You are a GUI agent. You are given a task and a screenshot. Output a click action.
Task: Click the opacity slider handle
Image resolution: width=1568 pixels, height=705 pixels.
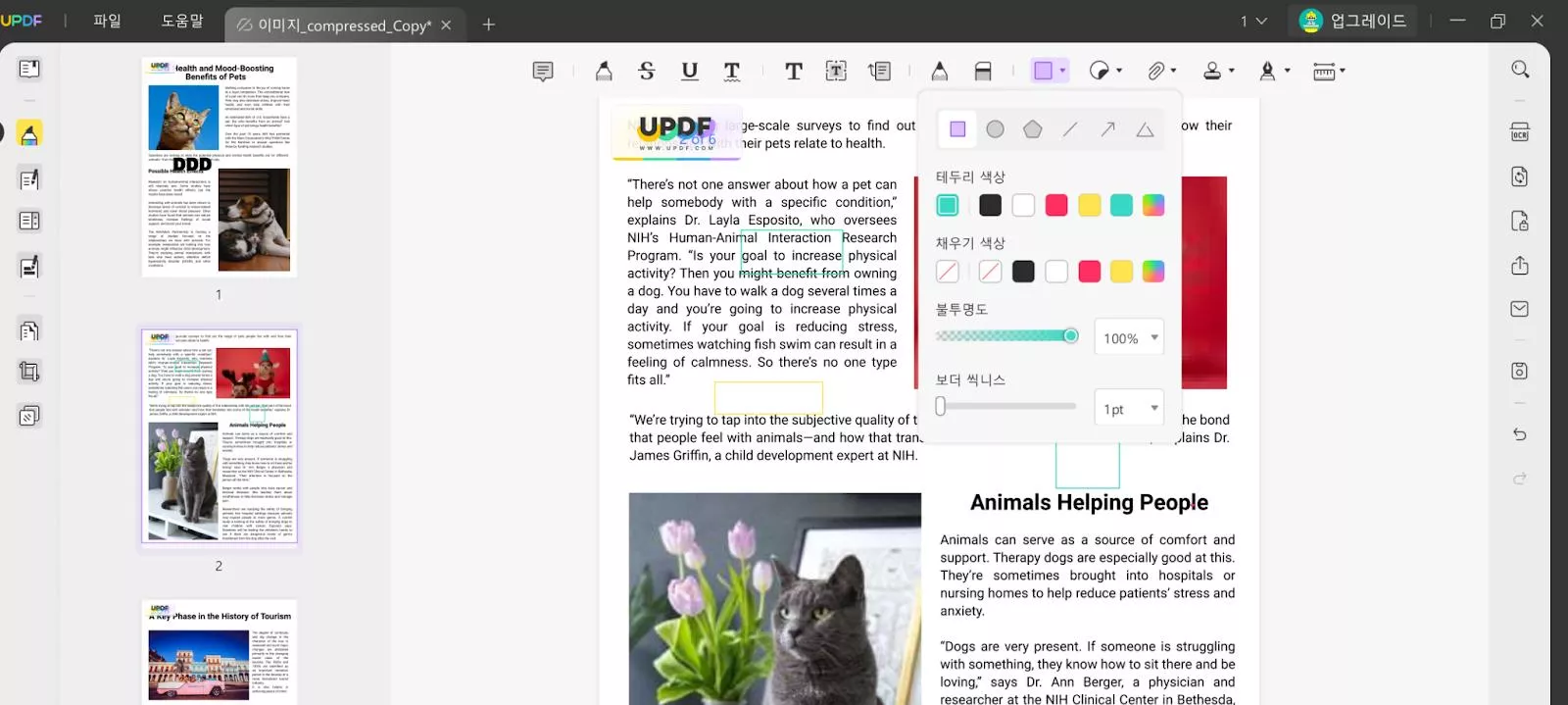(1071, 336)
